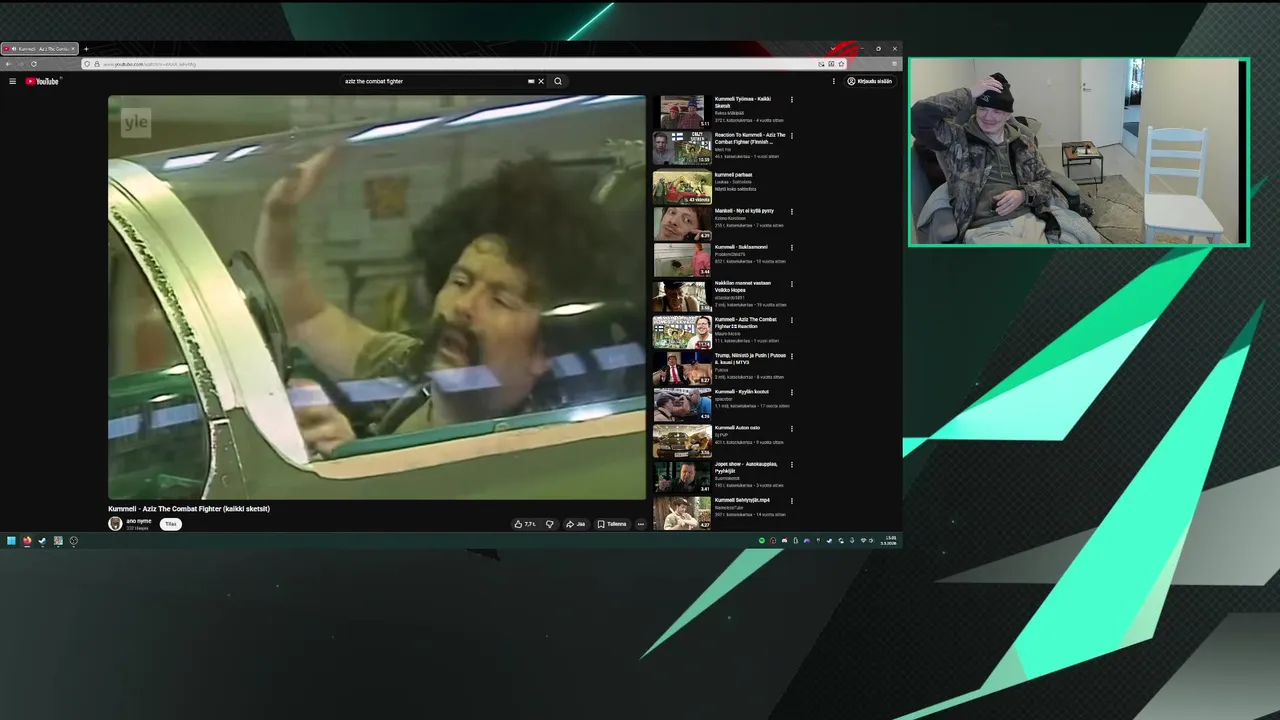Viewport: 1280px width, 720px height.
Task: Reload the page with the refresh button
Action: [33, 64]
